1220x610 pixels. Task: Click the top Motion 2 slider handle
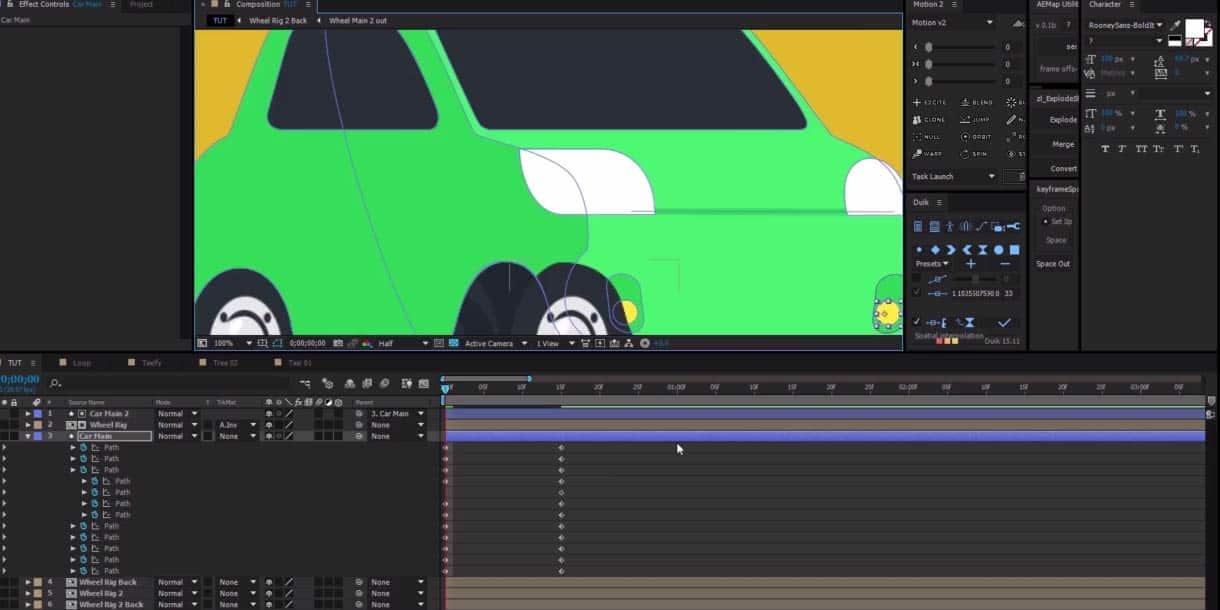(x=929, y=47)
